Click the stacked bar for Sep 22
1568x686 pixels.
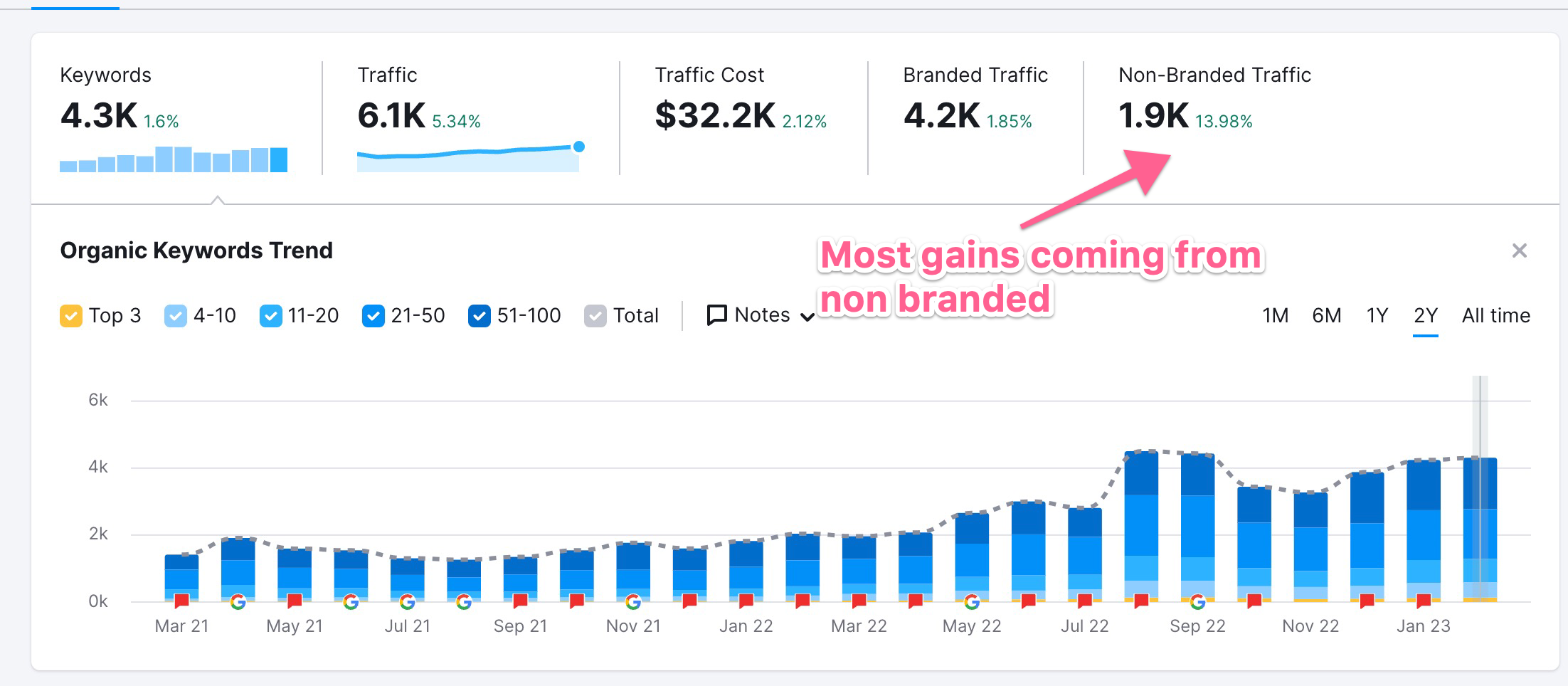tap(1198, 527)
